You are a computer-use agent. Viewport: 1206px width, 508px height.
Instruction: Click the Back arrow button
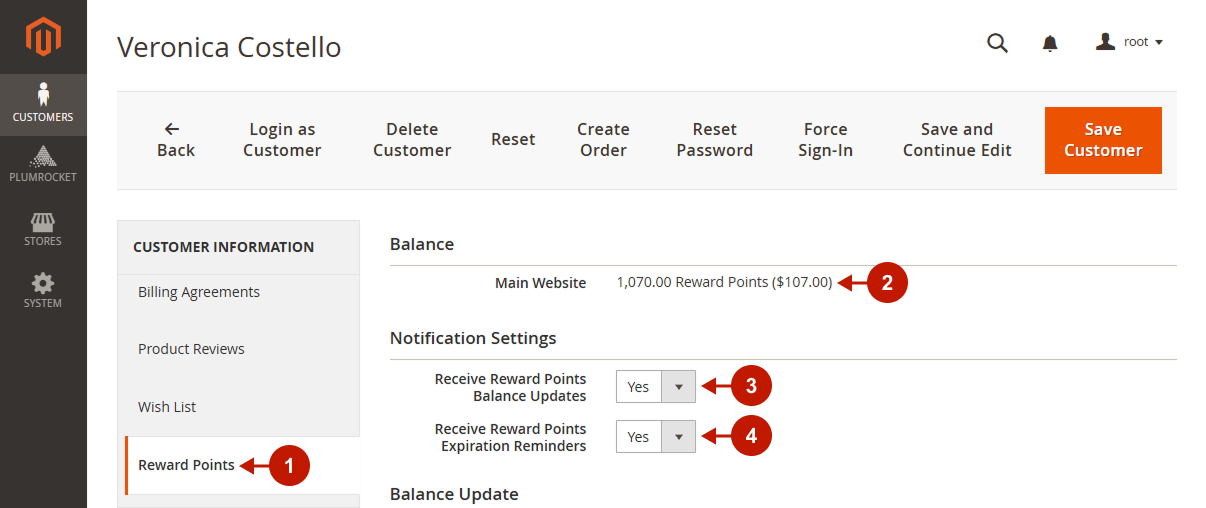(175, 140)
